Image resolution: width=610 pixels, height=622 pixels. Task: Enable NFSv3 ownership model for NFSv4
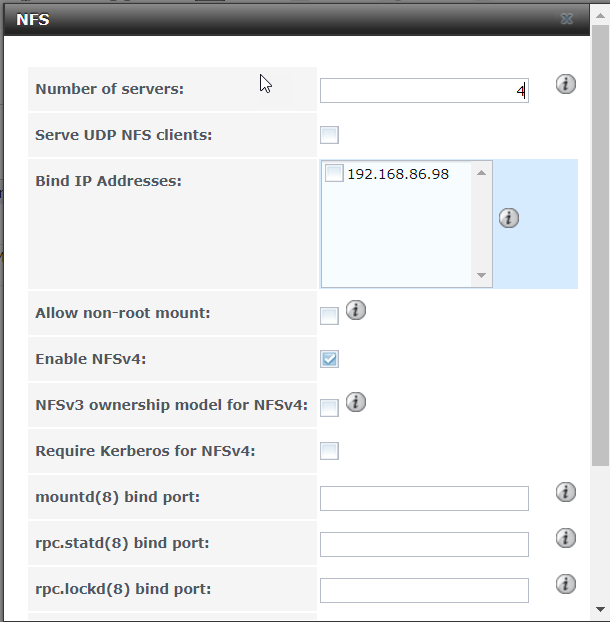tap(329, 408)
